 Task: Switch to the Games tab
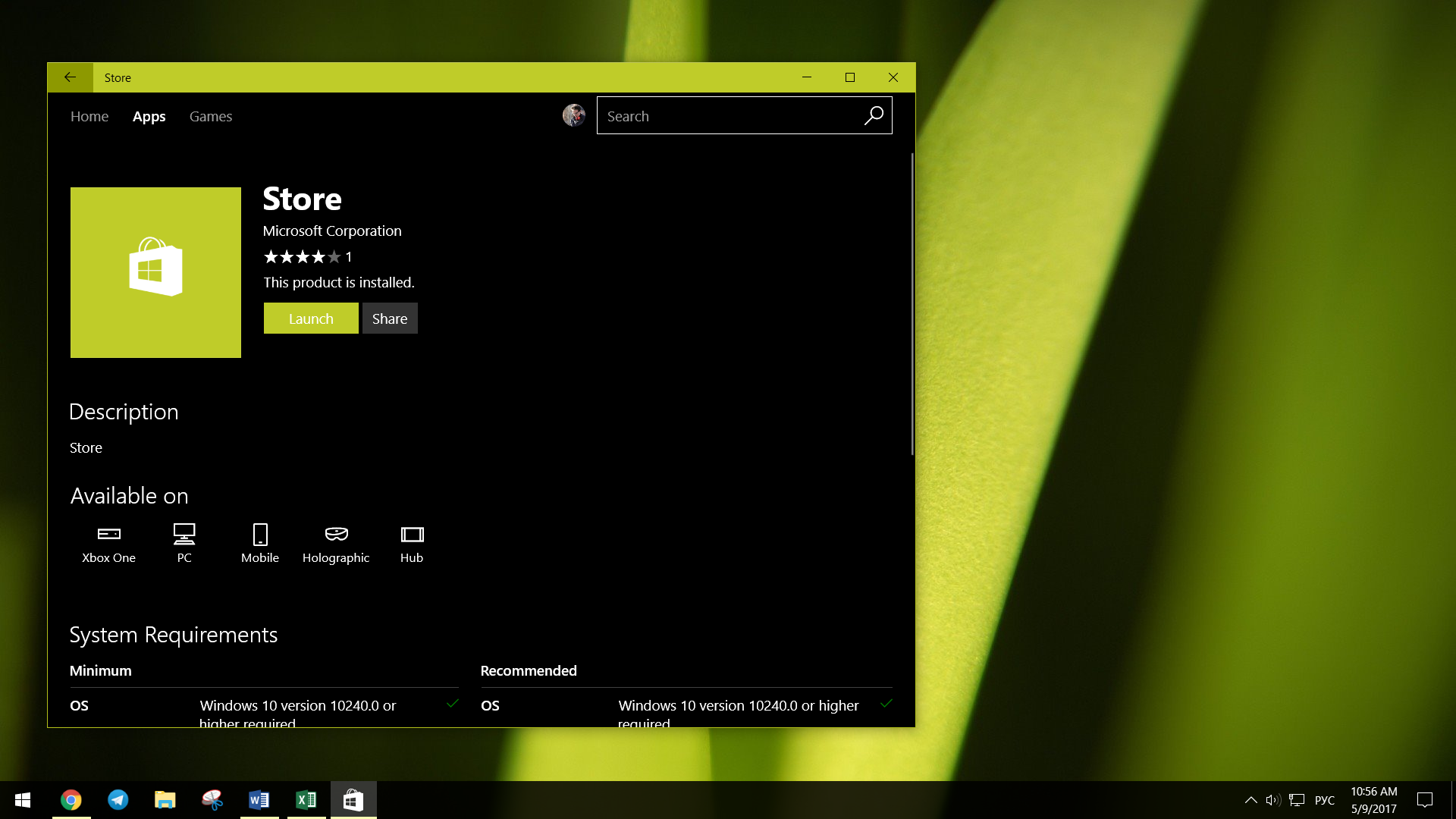pos(210,115)
